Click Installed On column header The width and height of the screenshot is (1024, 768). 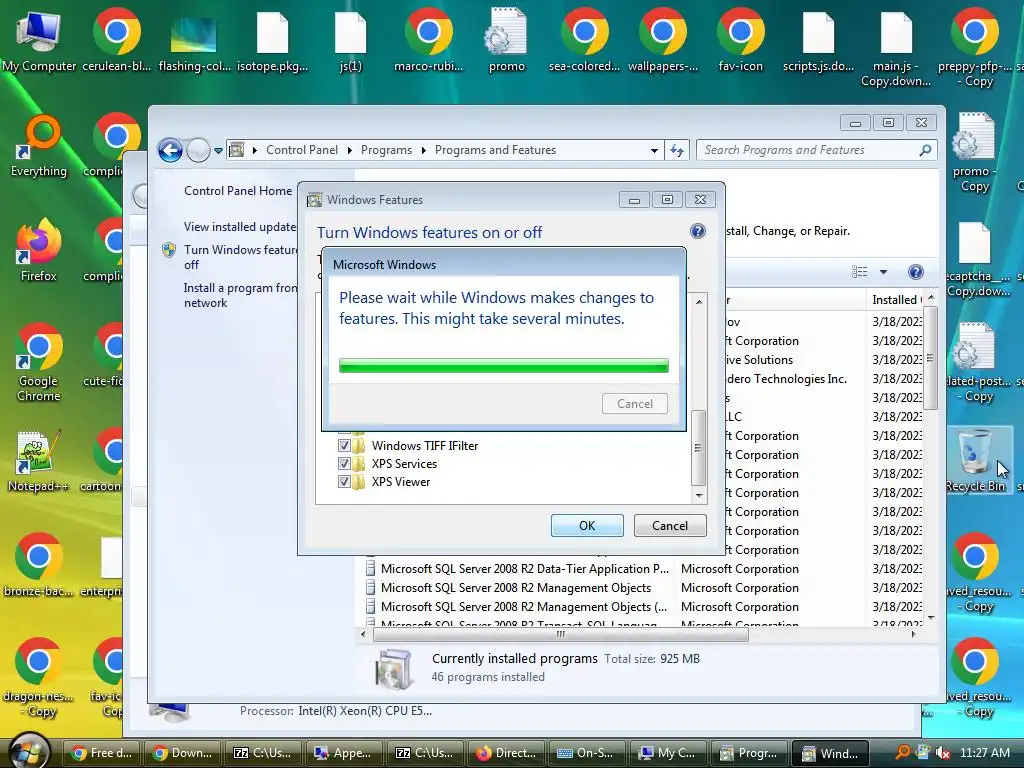(x=897, y=300)
